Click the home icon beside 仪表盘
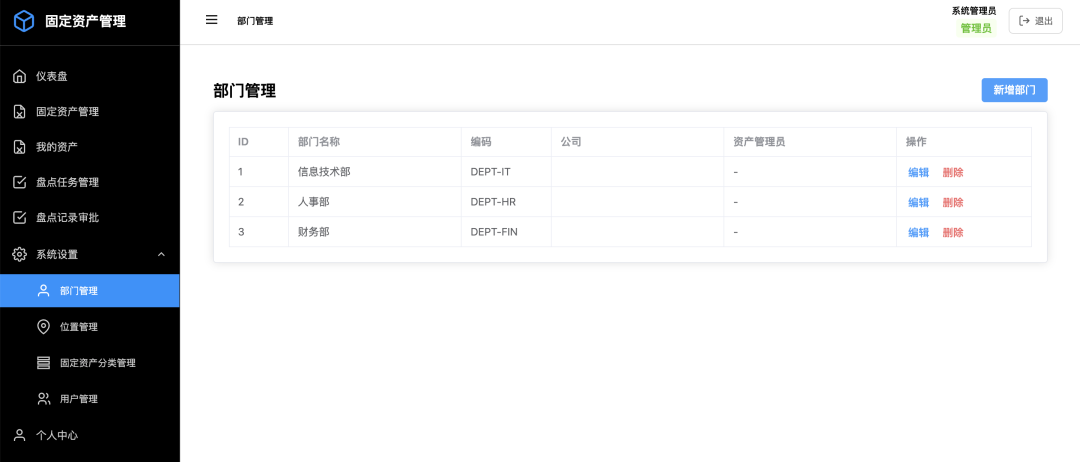The height and width of the screenshot is (462, 1080). (20, 76)
